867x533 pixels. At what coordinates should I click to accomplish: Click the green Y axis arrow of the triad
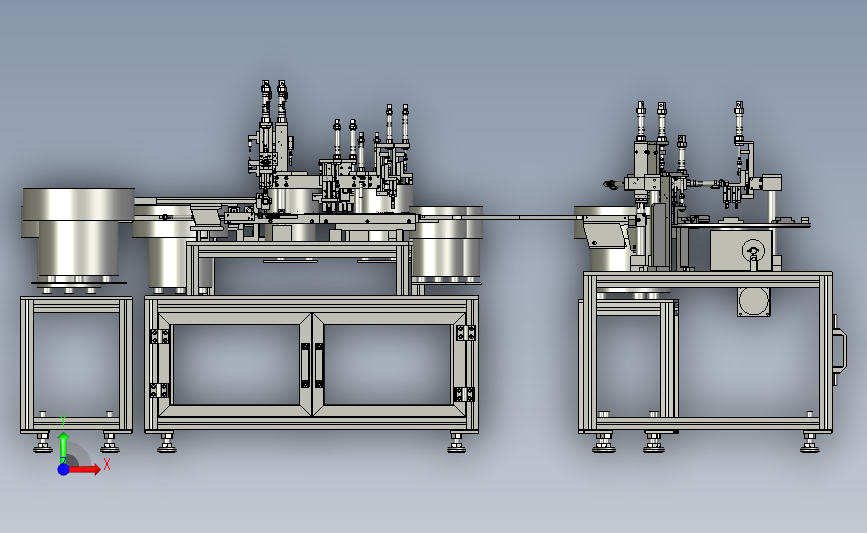pos(63,448)
